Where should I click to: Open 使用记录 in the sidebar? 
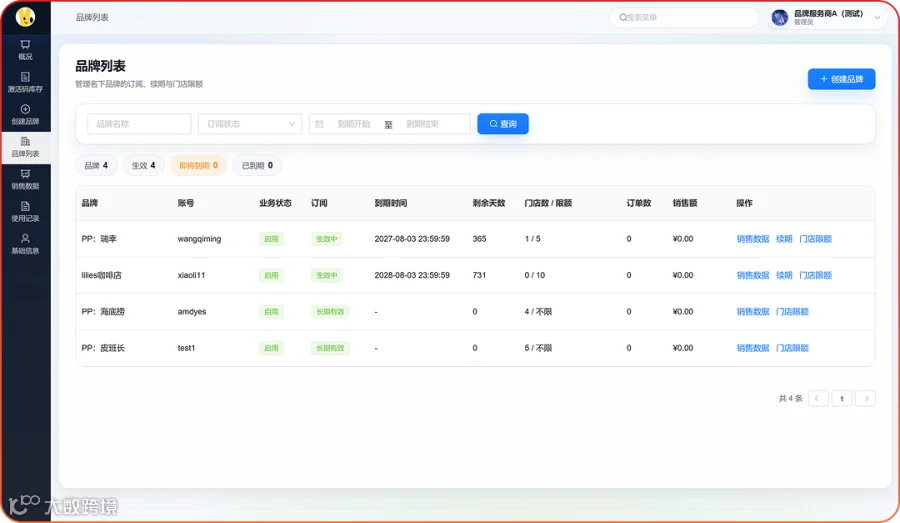point(25,212)
